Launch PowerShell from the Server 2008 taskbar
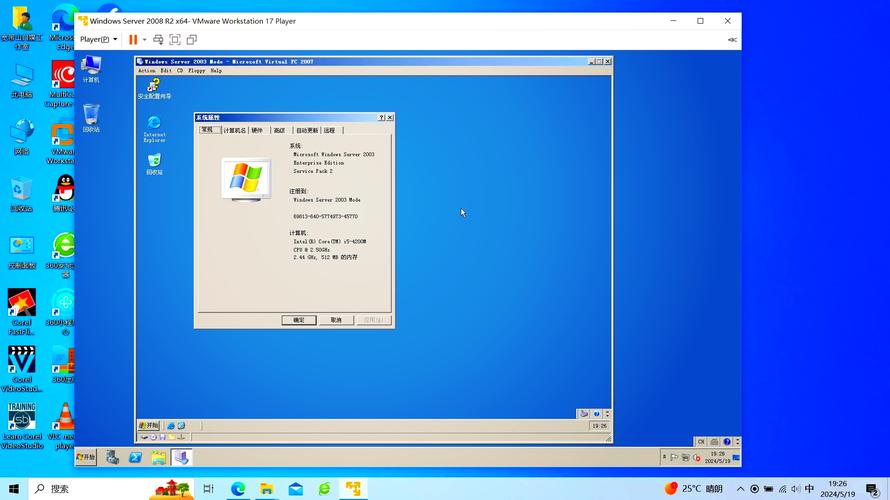The image size is (890, 500). pos(135,457)
